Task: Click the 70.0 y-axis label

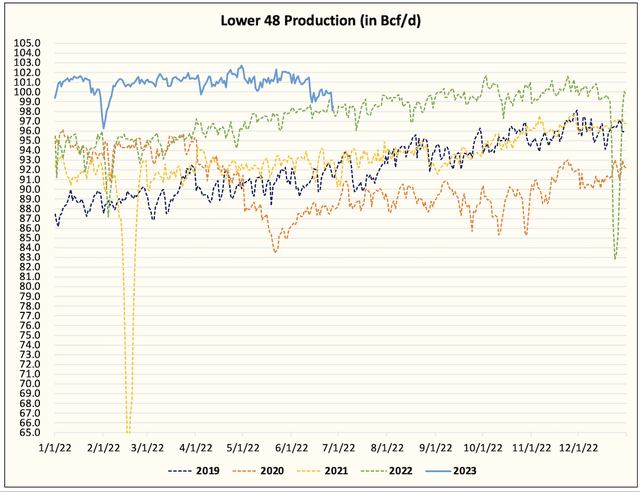Action: pos(30,384)
